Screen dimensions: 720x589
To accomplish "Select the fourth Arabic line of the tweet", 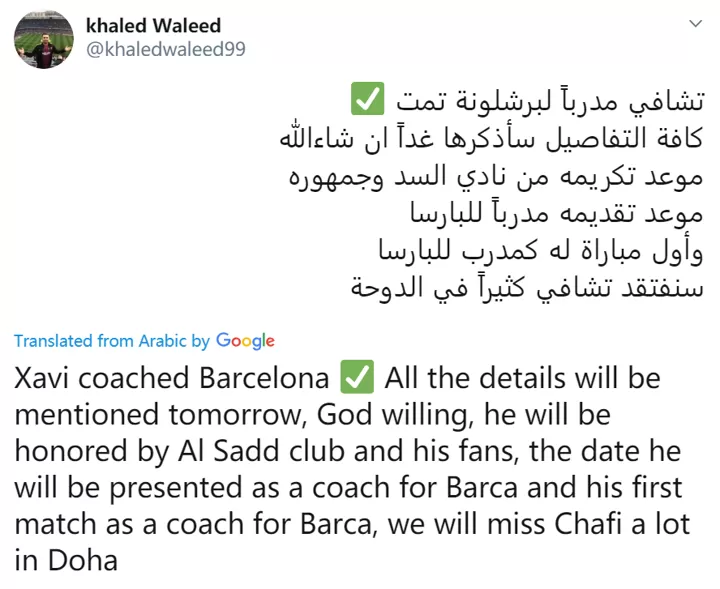I will (557, 213).
